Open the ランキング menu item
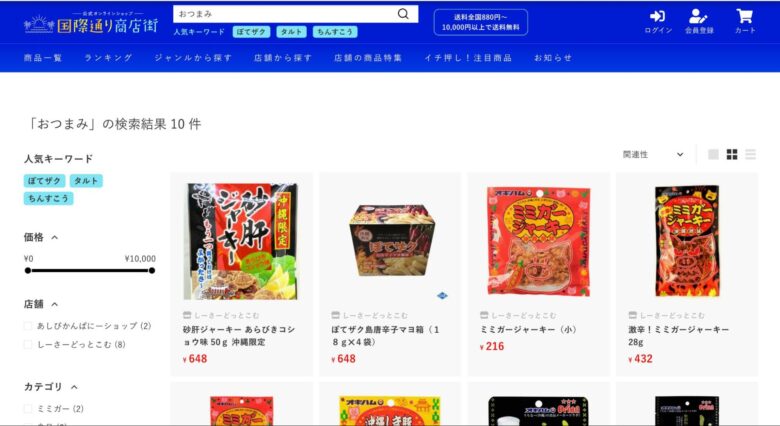780x426 pixels. 108,58
